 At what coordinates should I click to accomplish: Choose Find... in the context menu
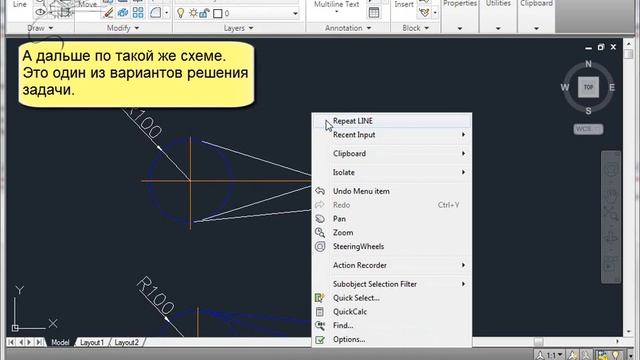point(392,326)
